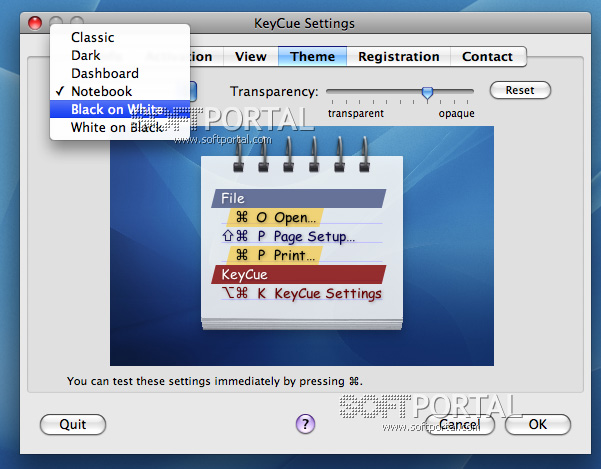Close the KeyCue Settings window

(x=35, y=23)
